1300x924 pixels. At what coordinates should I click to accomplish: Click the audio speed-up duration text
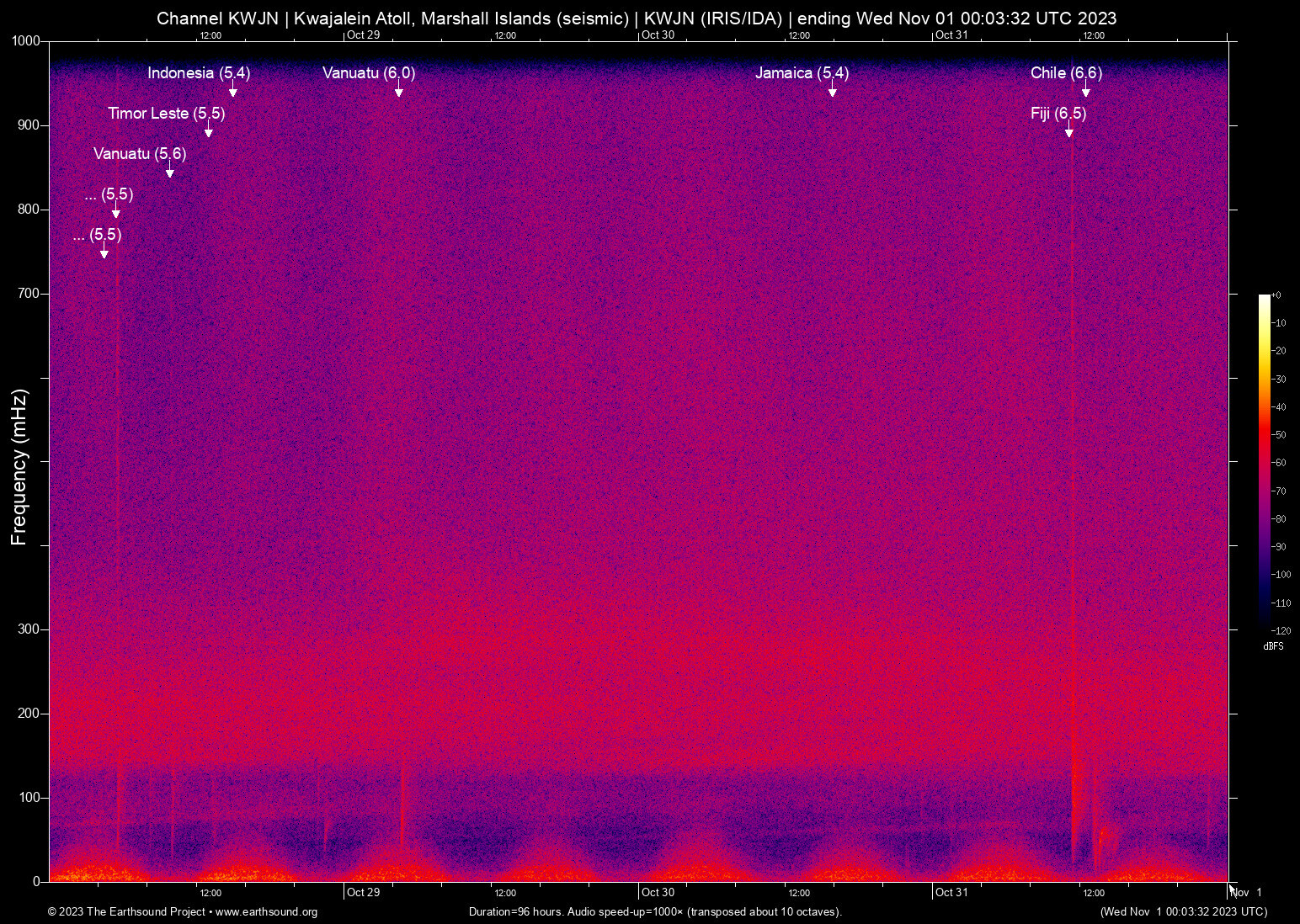tap(654, 912)
